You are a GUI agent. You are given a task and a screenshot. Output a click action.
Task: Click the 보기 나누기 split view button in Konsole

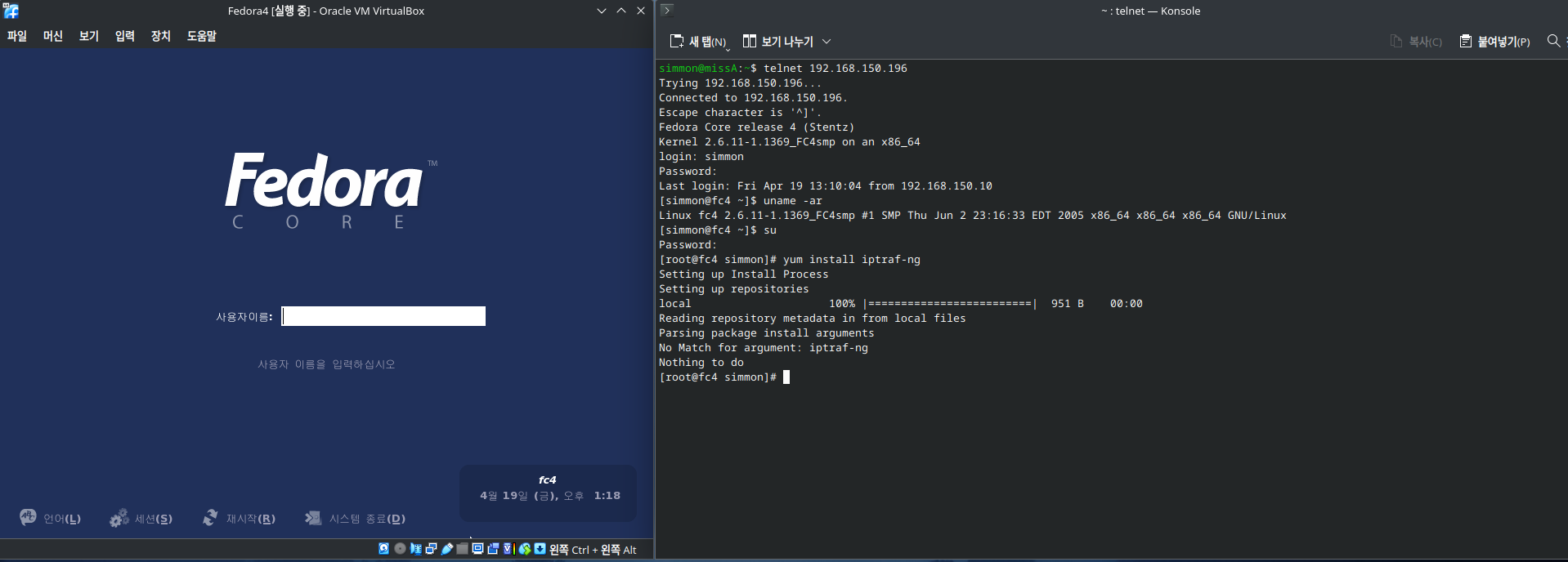[777, 42]
